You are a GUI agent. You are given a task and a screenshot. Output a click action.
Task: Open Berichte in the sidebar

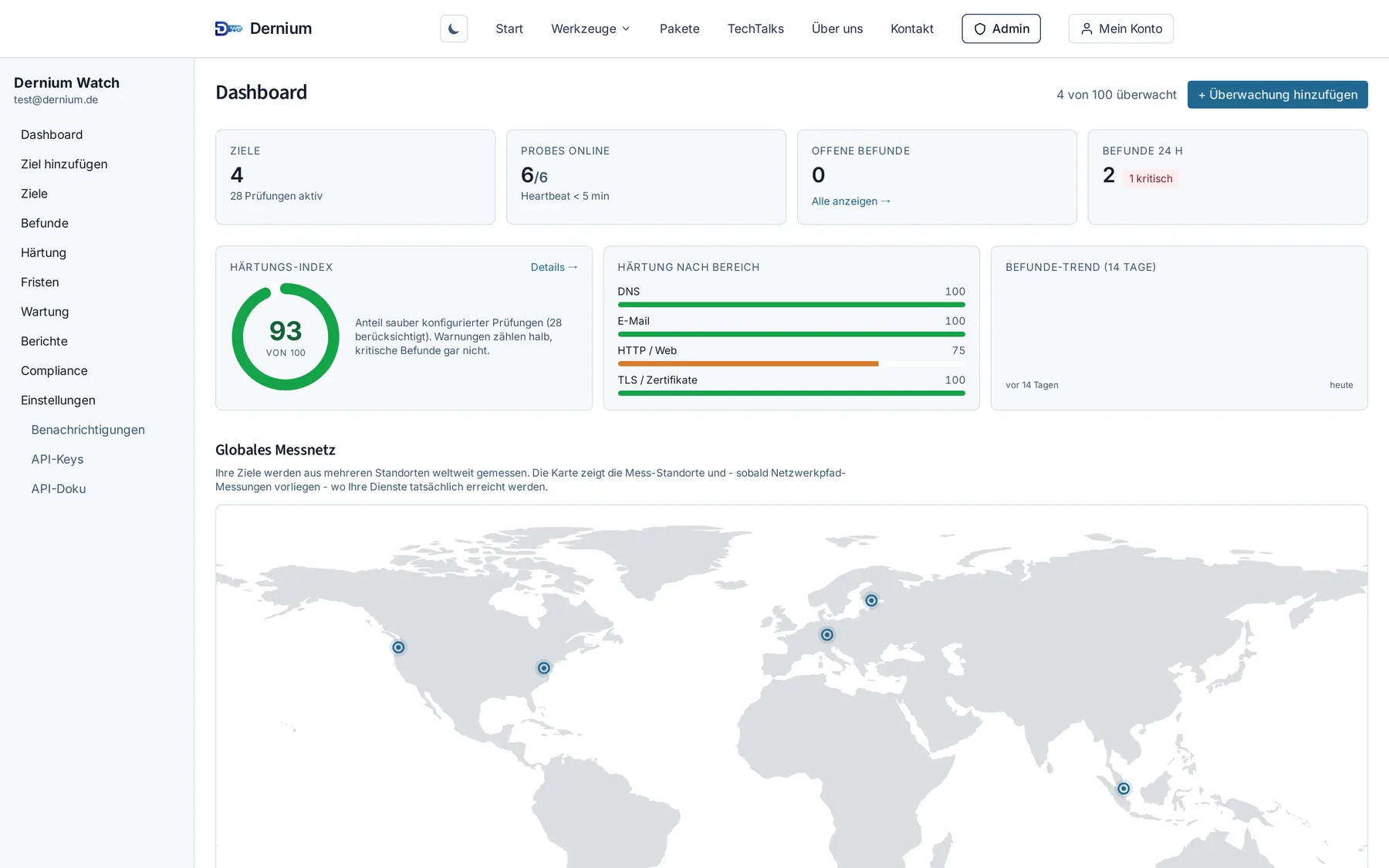[44, 341]
